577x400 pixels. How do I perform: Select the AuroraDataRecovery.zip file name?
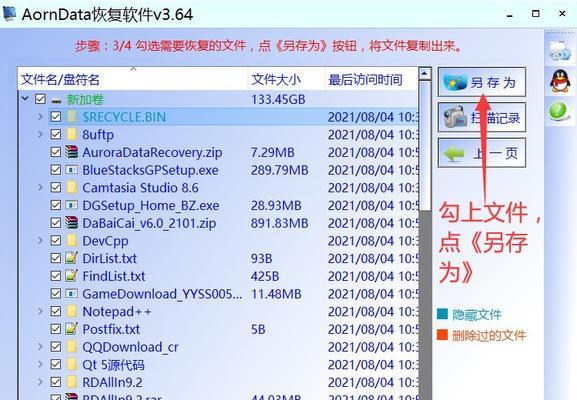point(152,152)
